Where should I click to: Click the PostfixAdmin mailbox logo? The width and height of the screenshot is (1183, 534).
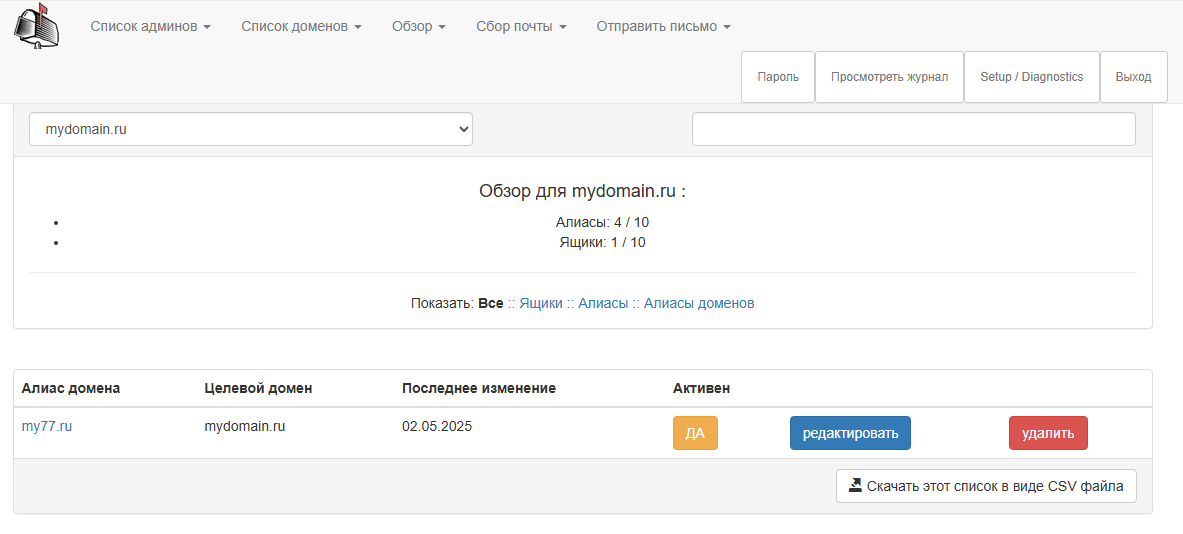coord(37,26)
